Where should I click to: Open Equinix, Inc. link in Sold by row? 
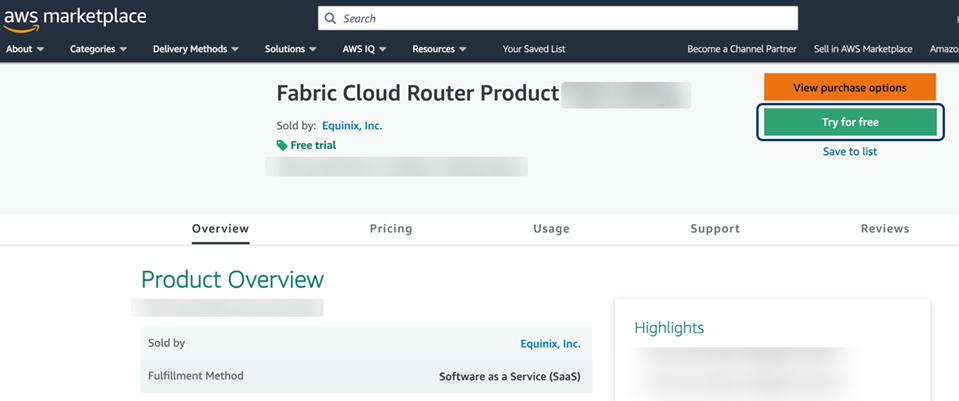click(x=550, y=344)
